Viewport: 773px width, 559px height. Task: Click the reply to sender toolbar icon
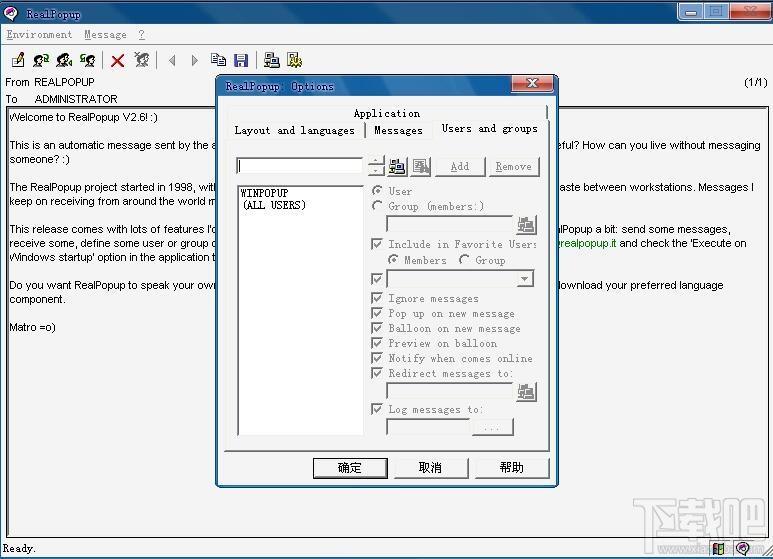point(41,60)
